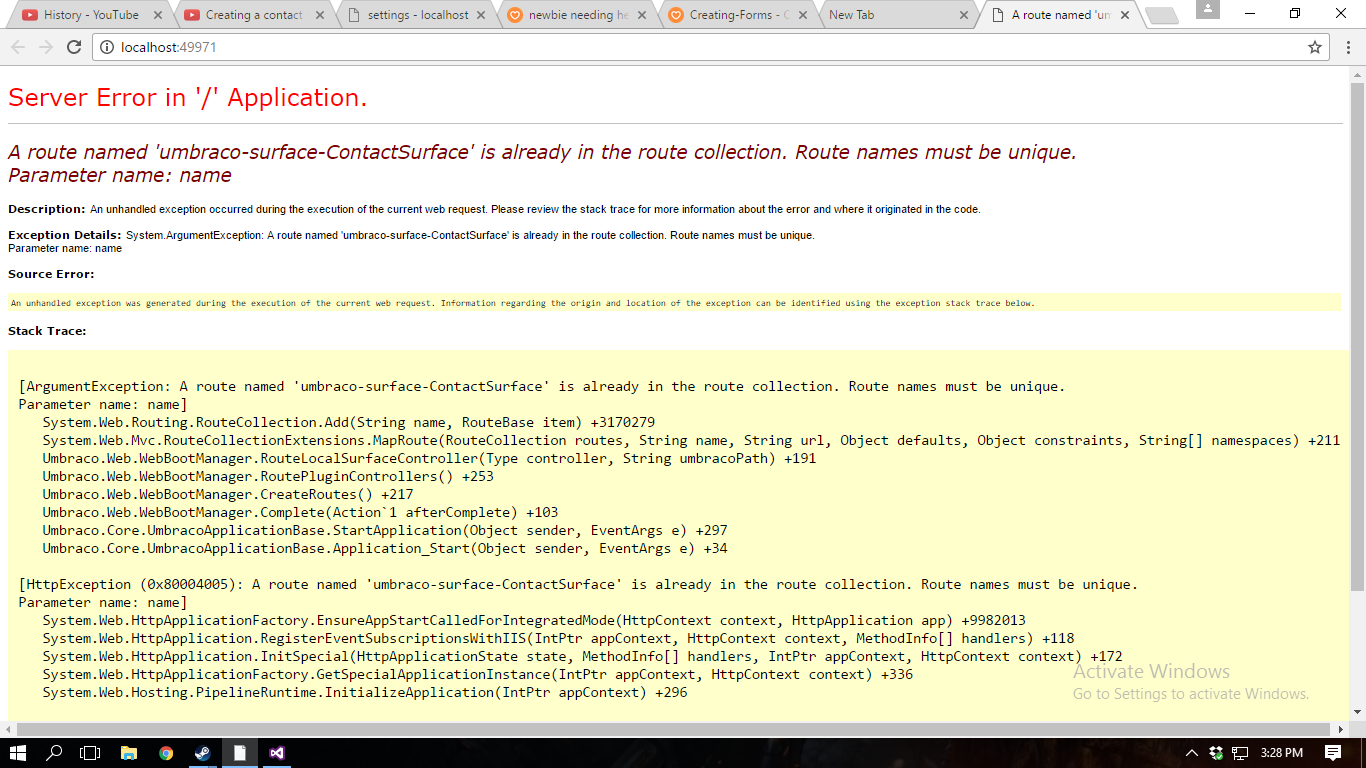
Task: Click the browser back arrow
Action: [x=18, y=47]
